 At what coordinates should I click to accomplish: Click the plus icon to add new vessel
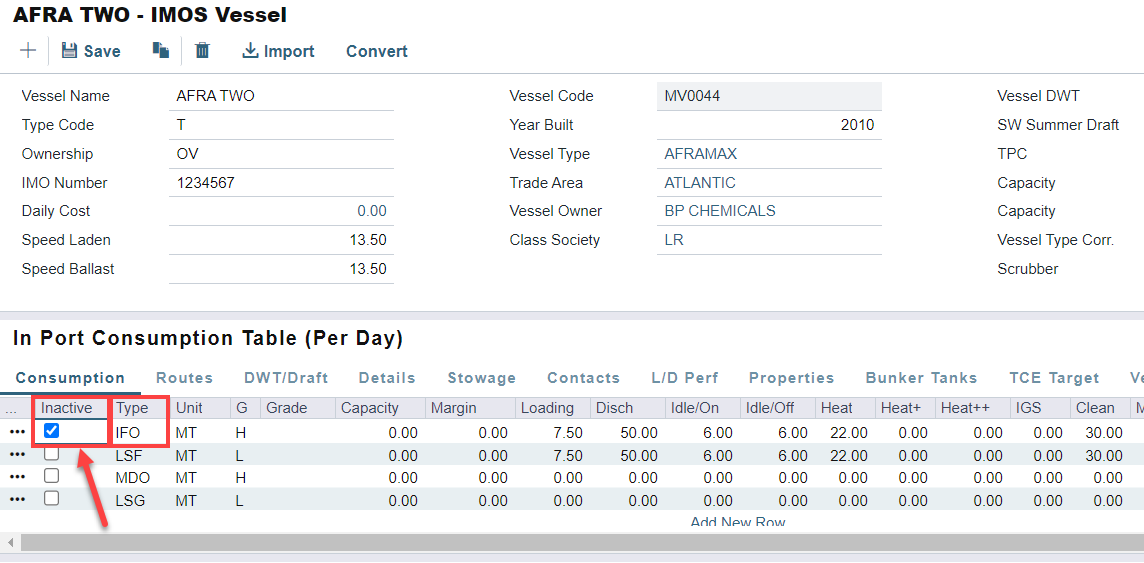[x=28, y=51]
